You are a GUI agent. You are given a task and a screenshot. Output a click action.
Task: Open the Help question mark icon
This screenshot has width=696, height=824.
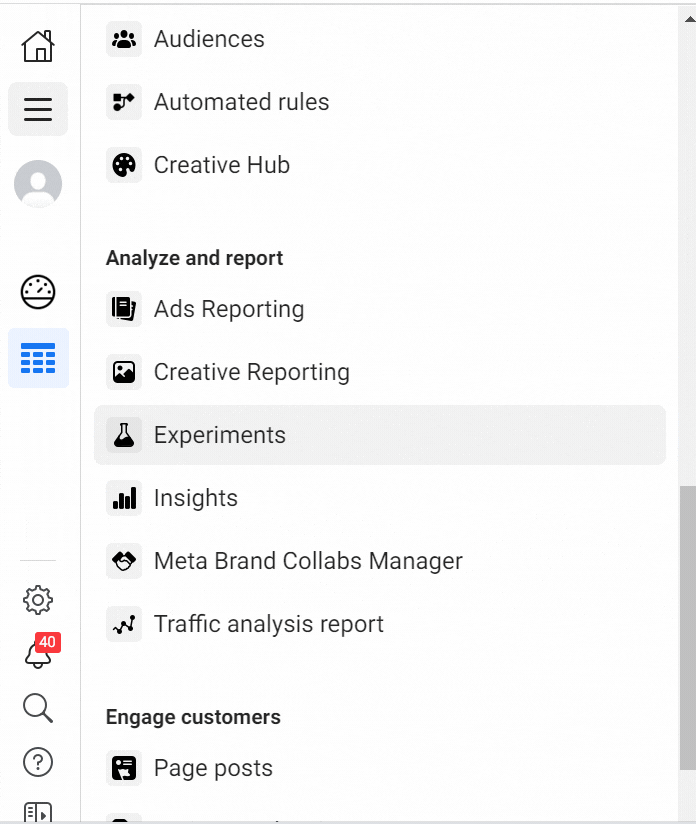38,762
